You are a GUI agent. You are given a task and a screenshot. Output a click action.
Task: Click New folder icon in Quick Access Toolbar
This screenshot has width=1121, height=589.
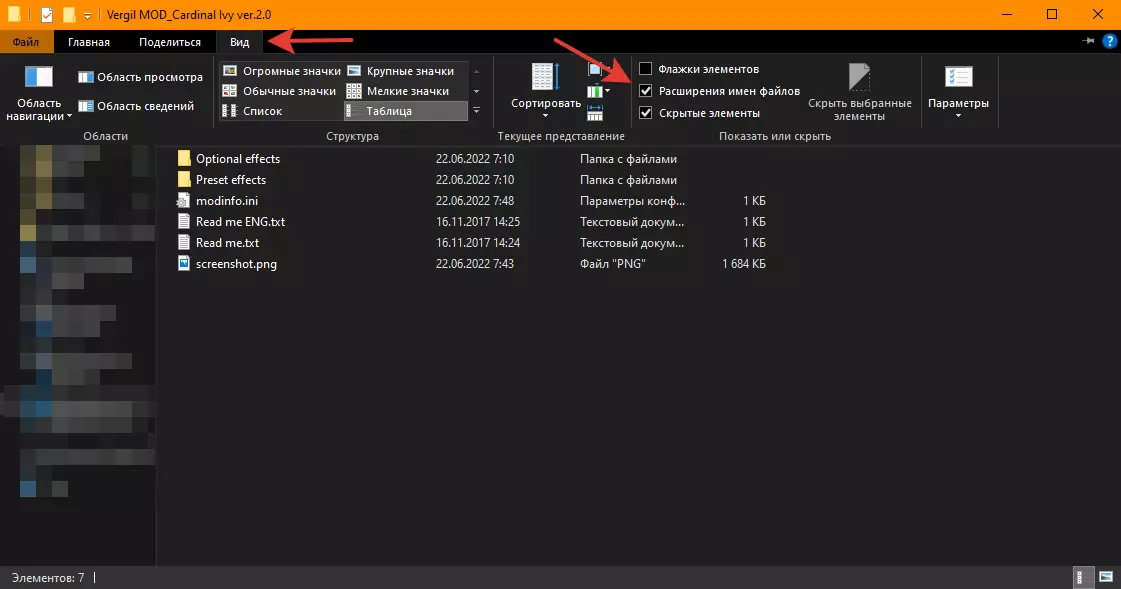tap(69, 14)
